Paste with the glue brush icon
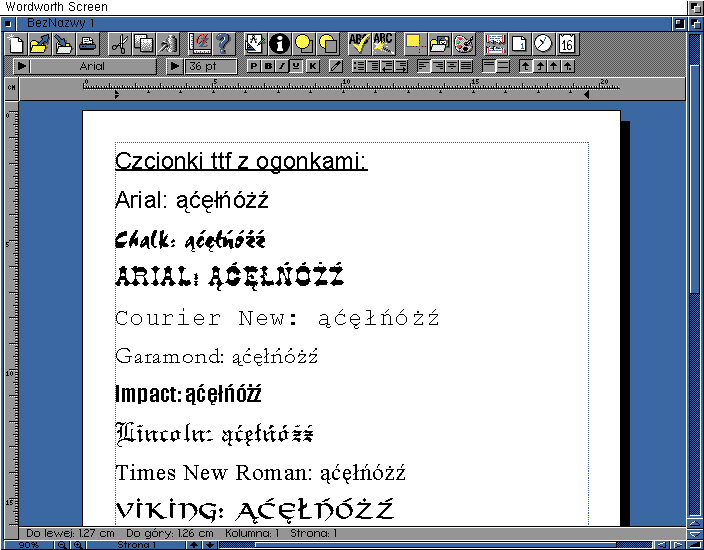 167,44
